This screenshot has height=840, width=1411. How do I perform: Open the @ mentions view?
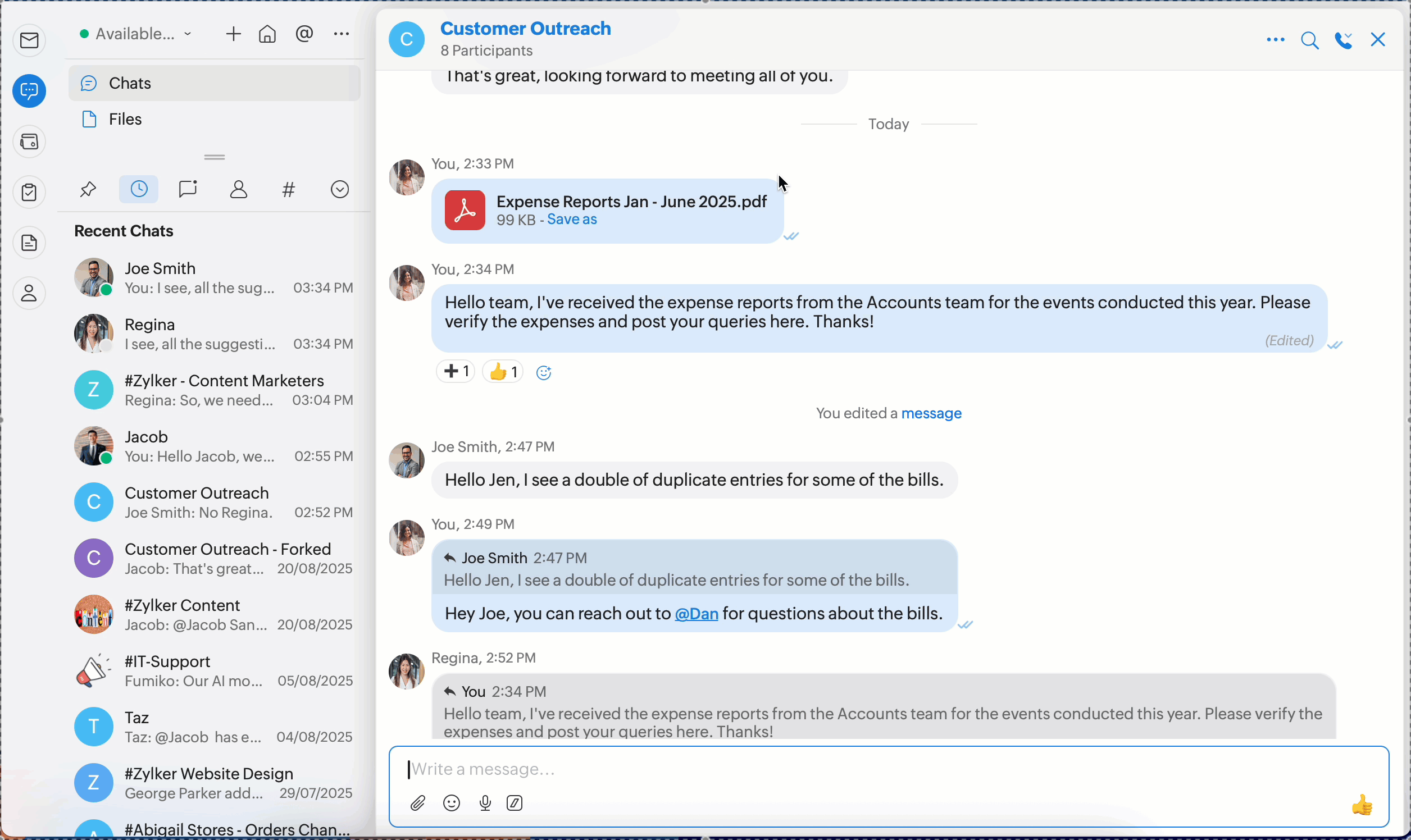coord(304,34)
